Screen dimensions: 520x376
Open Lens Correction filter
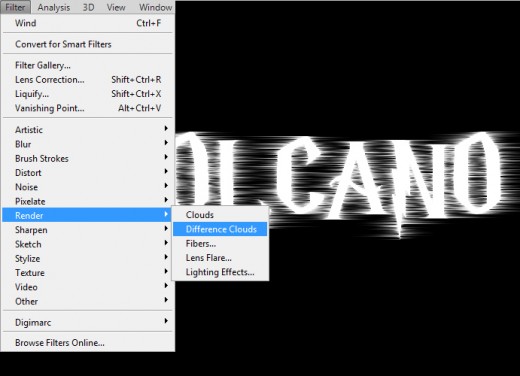point(88,79)
